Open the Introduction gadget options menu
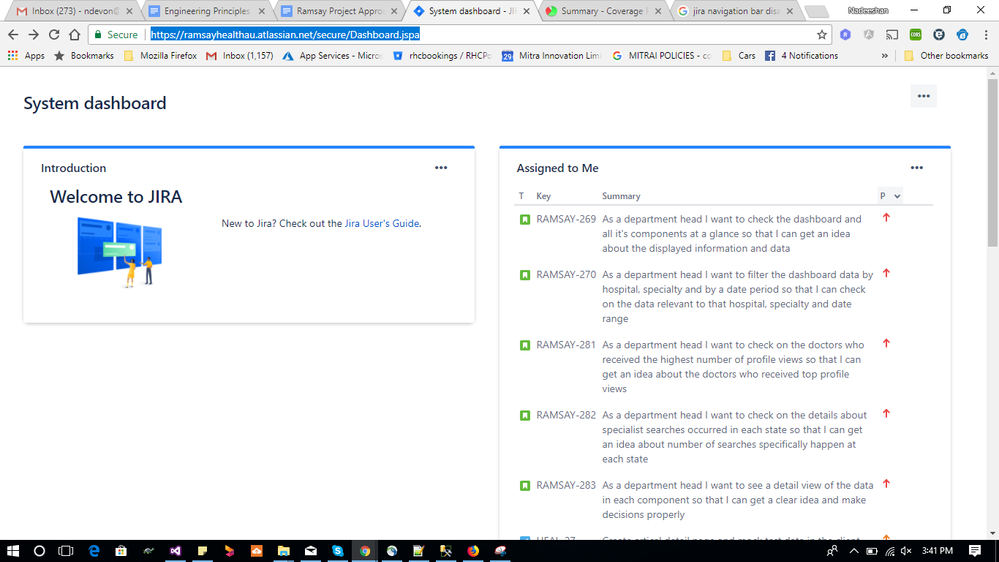999x562 pixels. [441, 168]
